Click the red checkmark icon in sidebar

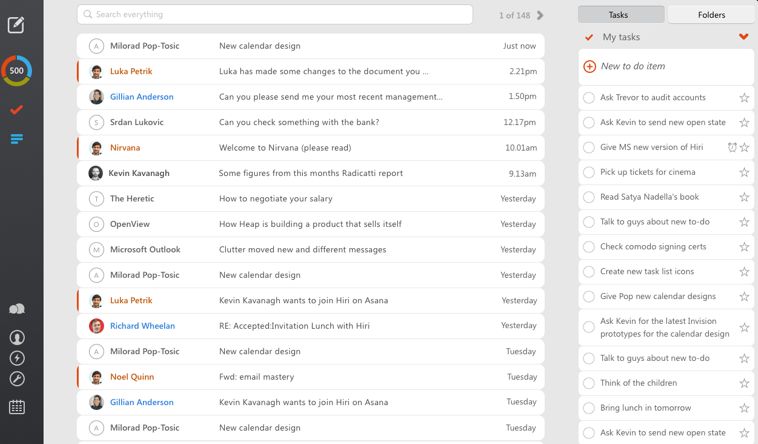point(16,109)
